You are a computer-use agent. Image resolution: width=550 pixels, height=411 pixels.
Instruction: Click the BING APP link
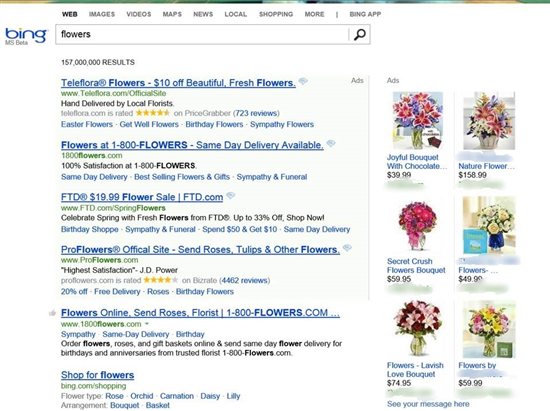point(365,14)
